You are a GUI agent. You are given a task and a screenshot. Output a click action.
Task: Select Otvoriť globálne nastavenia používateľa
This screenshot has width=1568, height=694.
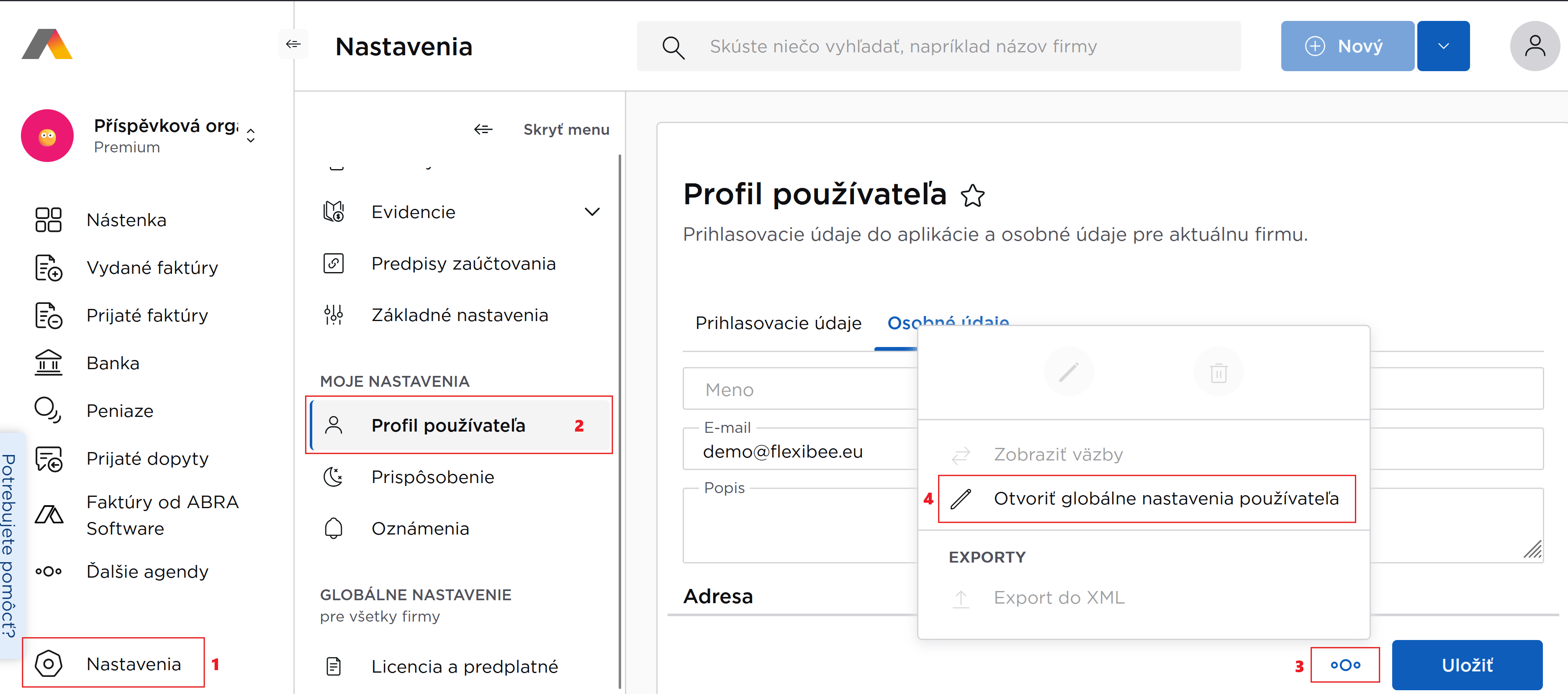click(x=1165, y=499)
